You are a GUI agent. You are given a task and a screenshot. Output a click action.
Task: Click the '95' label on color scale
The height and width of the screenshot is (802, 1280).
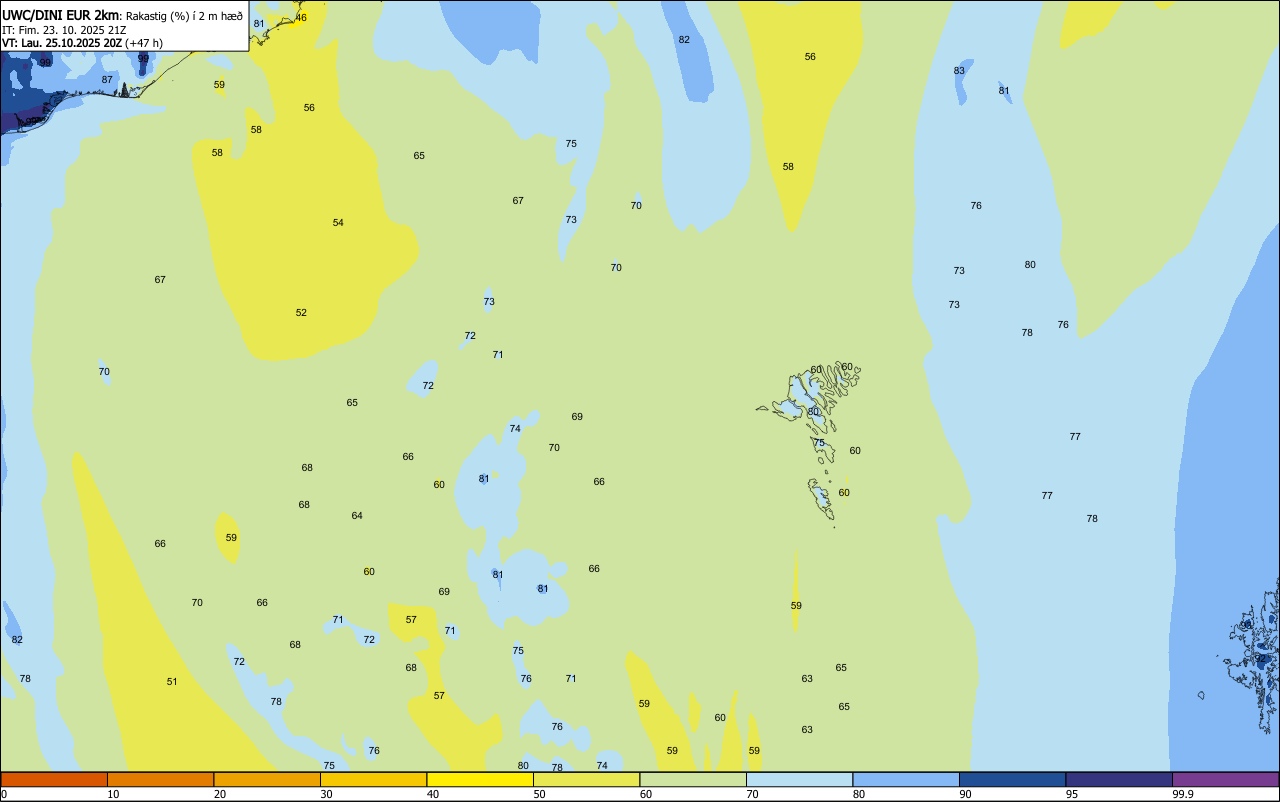point(1072,794)
